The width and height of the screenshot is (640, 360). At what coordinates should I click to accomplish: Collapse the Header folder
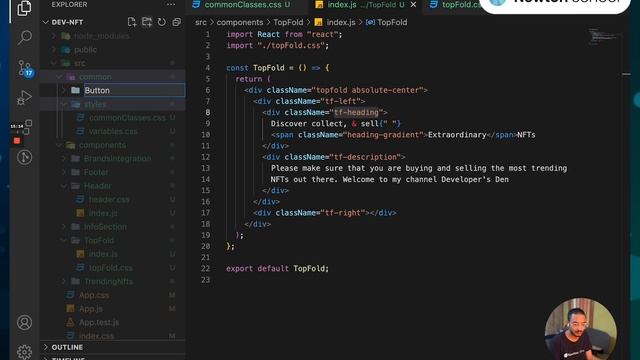point(64,186)
